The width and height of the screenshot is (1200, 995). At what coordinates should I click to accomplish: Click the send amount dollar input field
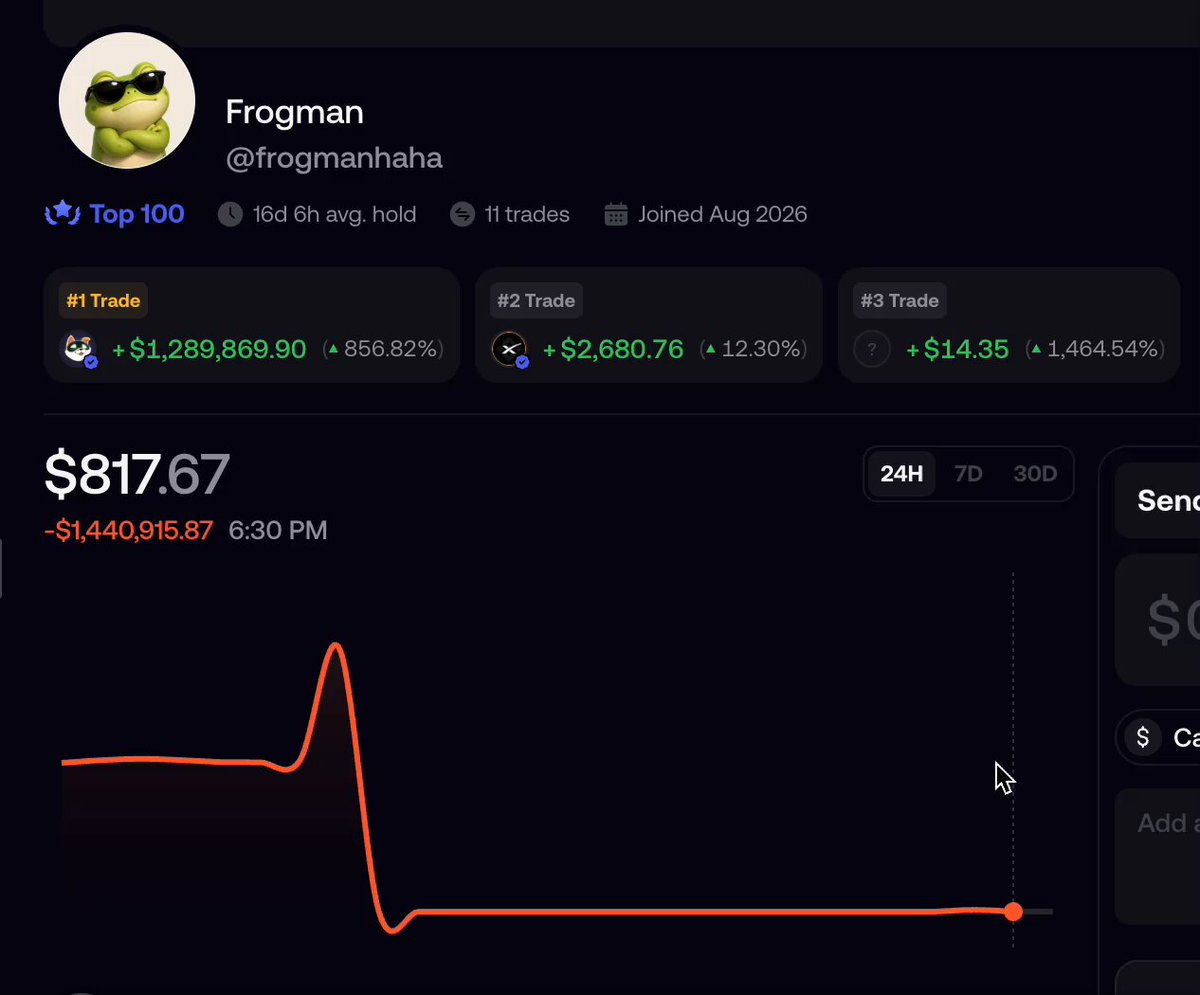coord(1158,619)
